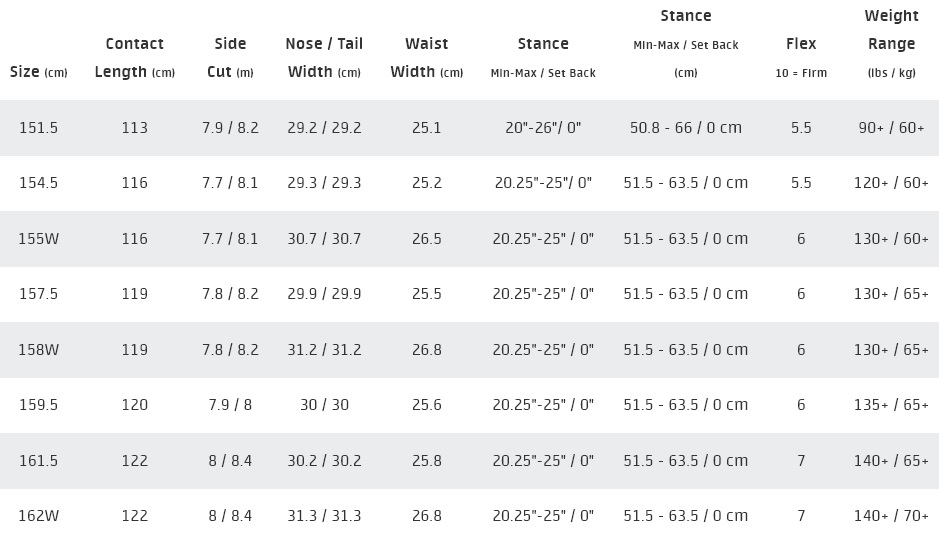Select the 157.5 size cell
This screenshot has height=535, width=939.
tap(39, 294)
